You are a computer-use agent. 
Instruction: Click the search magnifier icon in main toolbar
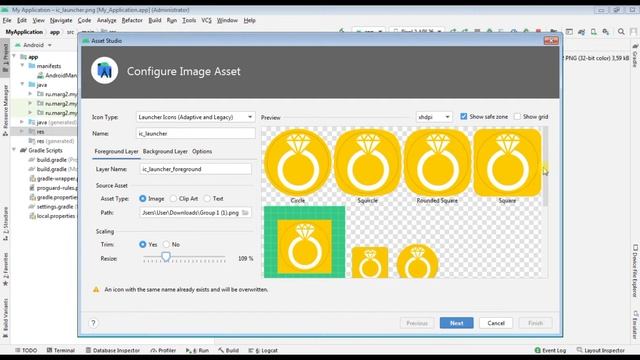(621, 31)
